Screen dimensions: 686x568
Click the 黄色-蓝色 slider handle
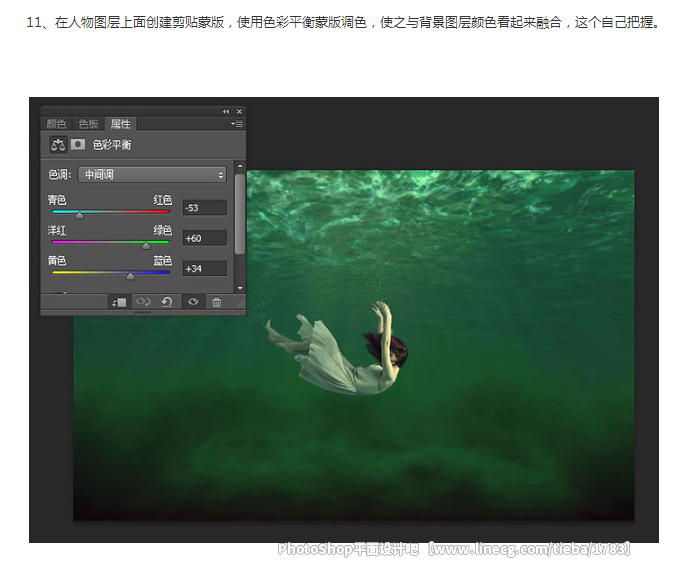point(130,276)
